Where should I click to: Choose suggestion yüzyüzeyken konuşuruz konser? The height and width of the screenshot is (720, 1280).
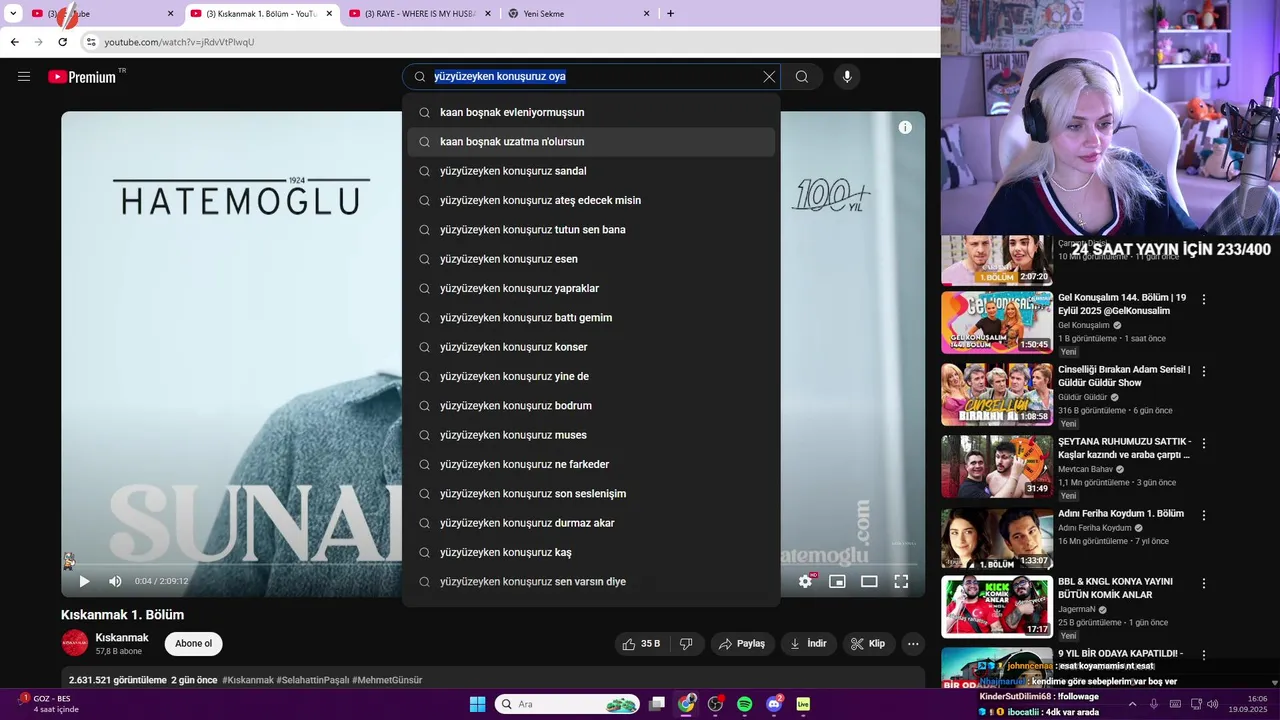[x=591, y=347]
